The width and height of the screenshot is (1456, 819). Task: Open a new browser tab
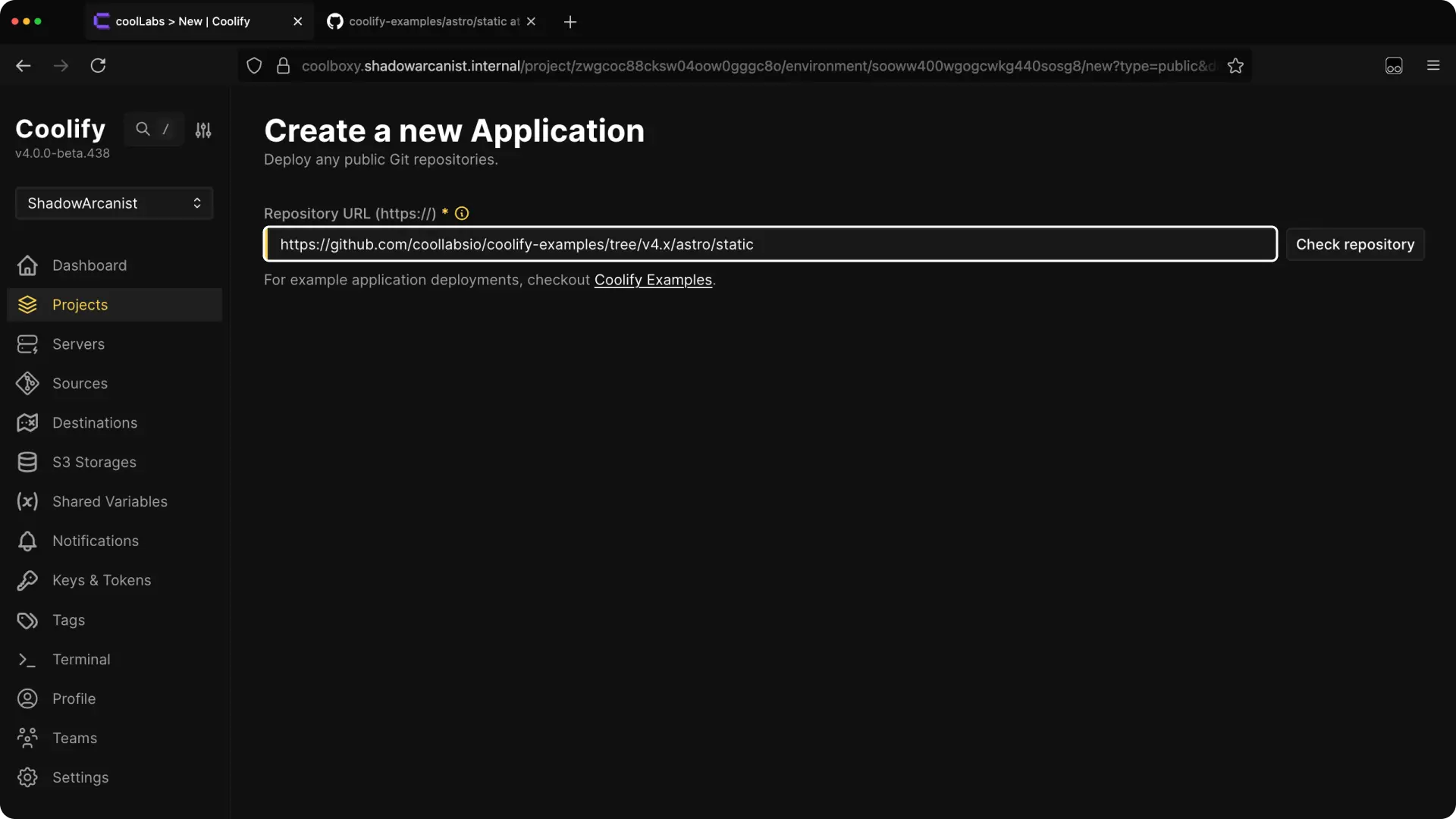[570, 22]
